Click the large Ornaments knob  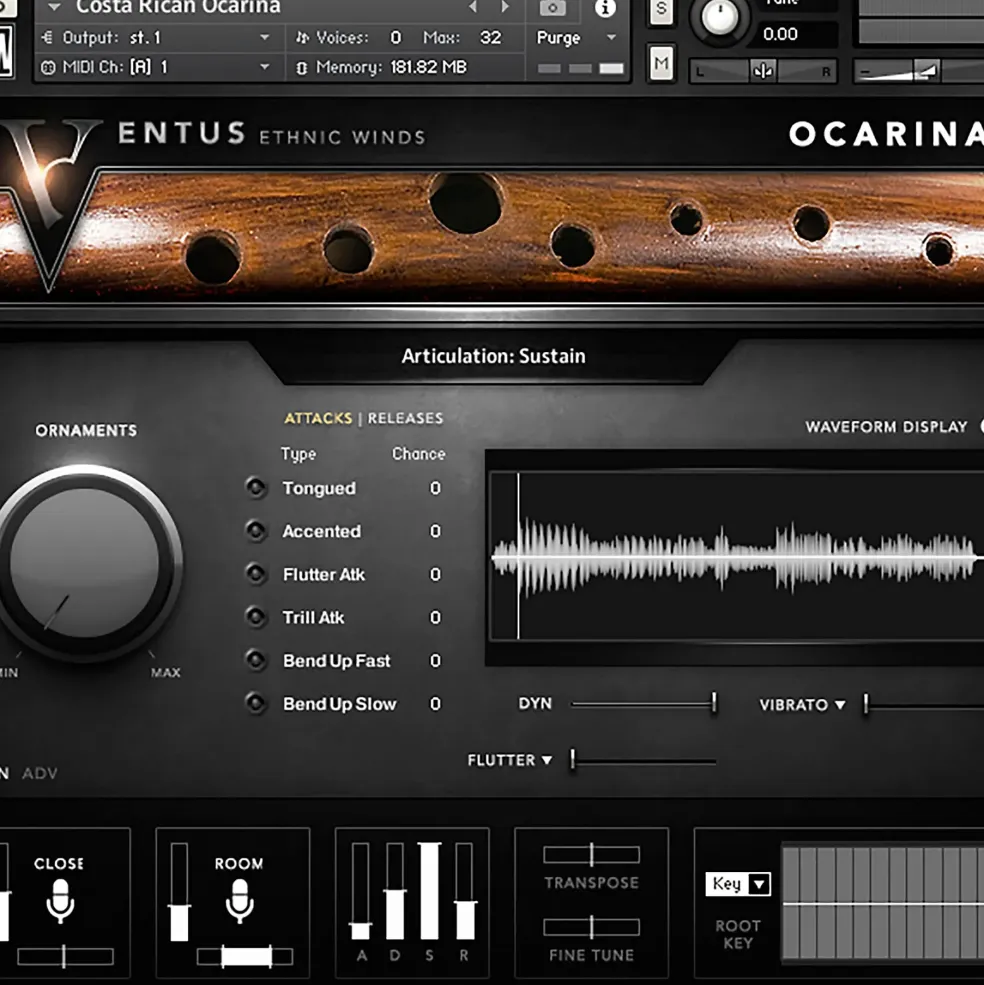pos(85,563)
